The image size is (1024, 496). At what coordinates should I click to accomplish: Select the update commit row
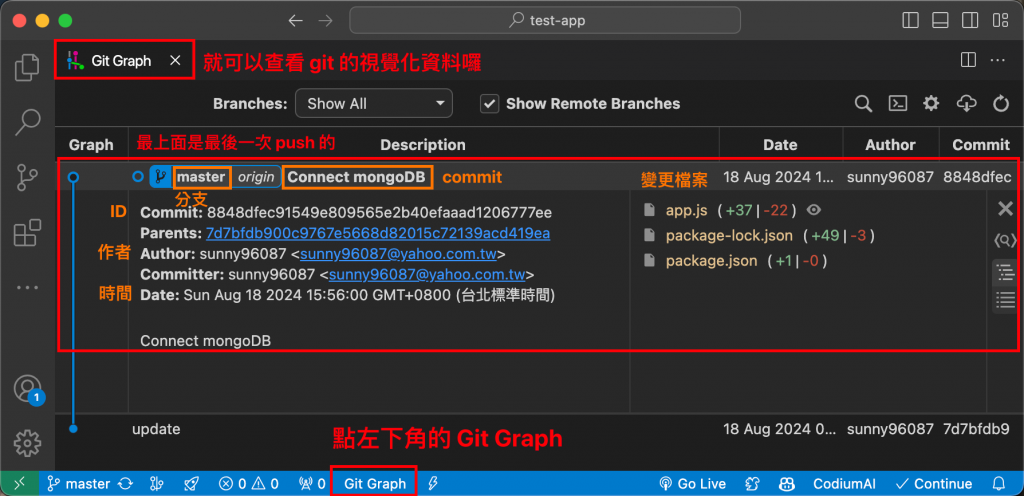pos(539,429)
